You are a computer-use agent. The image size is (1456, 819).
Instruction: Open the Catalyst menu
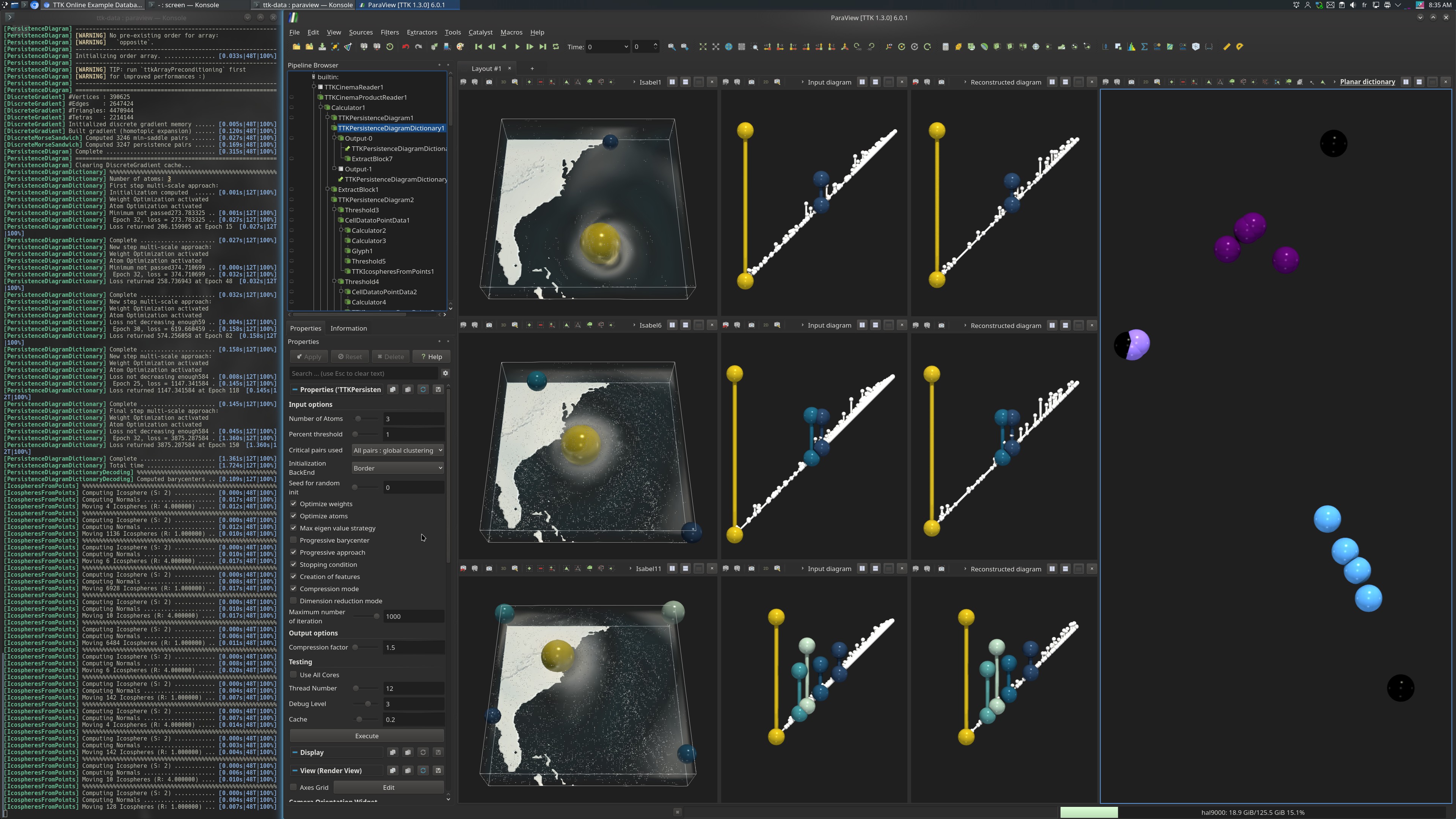point(480,32)
